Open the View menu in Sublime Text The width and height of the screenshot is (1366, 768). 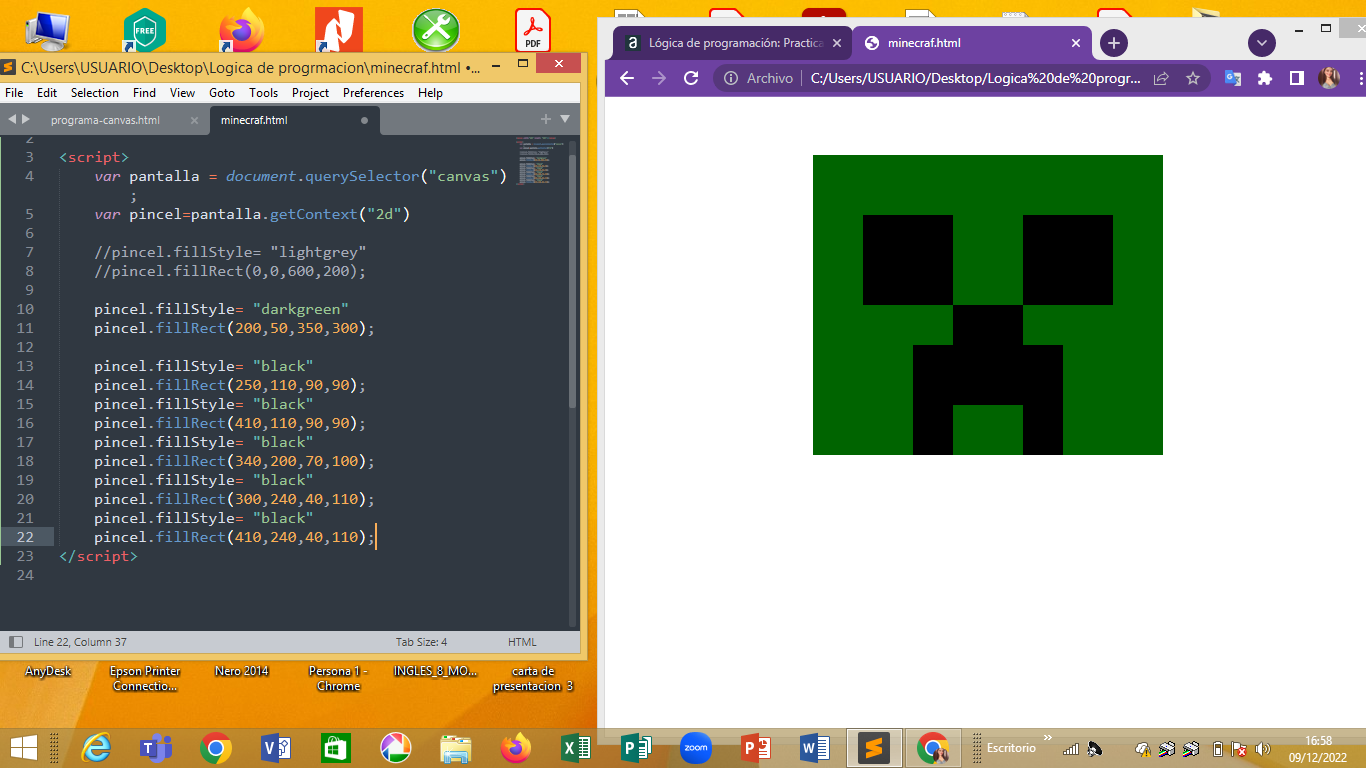coord(182,92)
